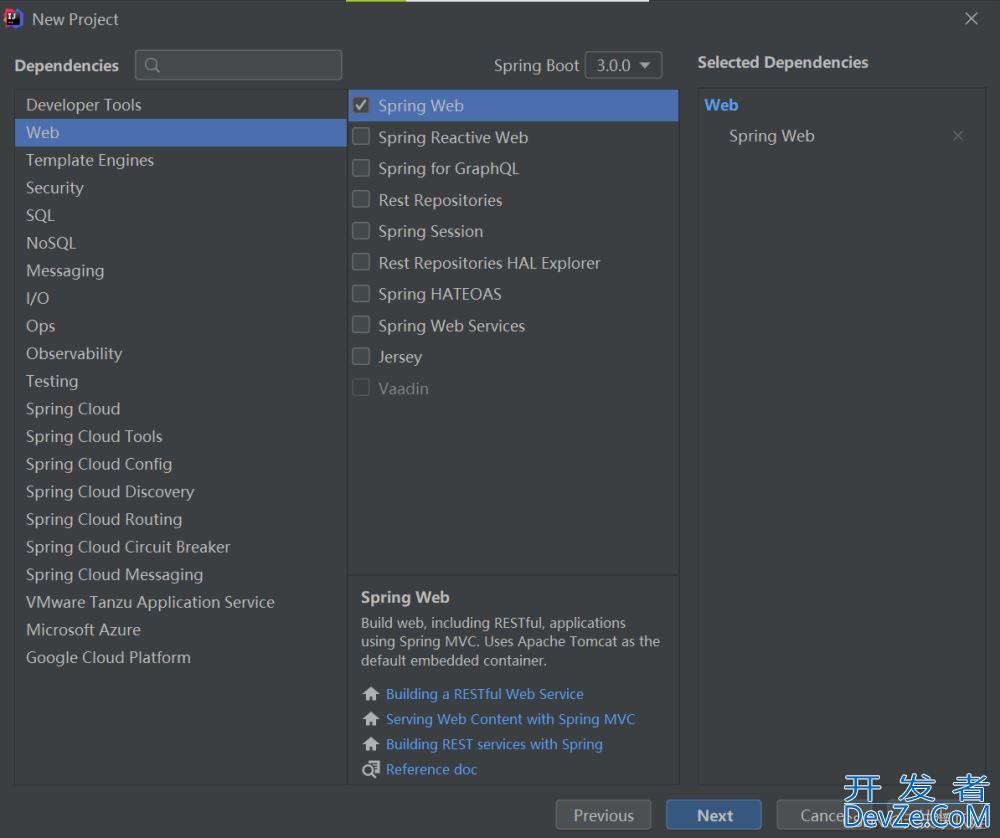Click the Web group heading in Selected Dependencies
1000x838 pixels.
tap(721, 105)
